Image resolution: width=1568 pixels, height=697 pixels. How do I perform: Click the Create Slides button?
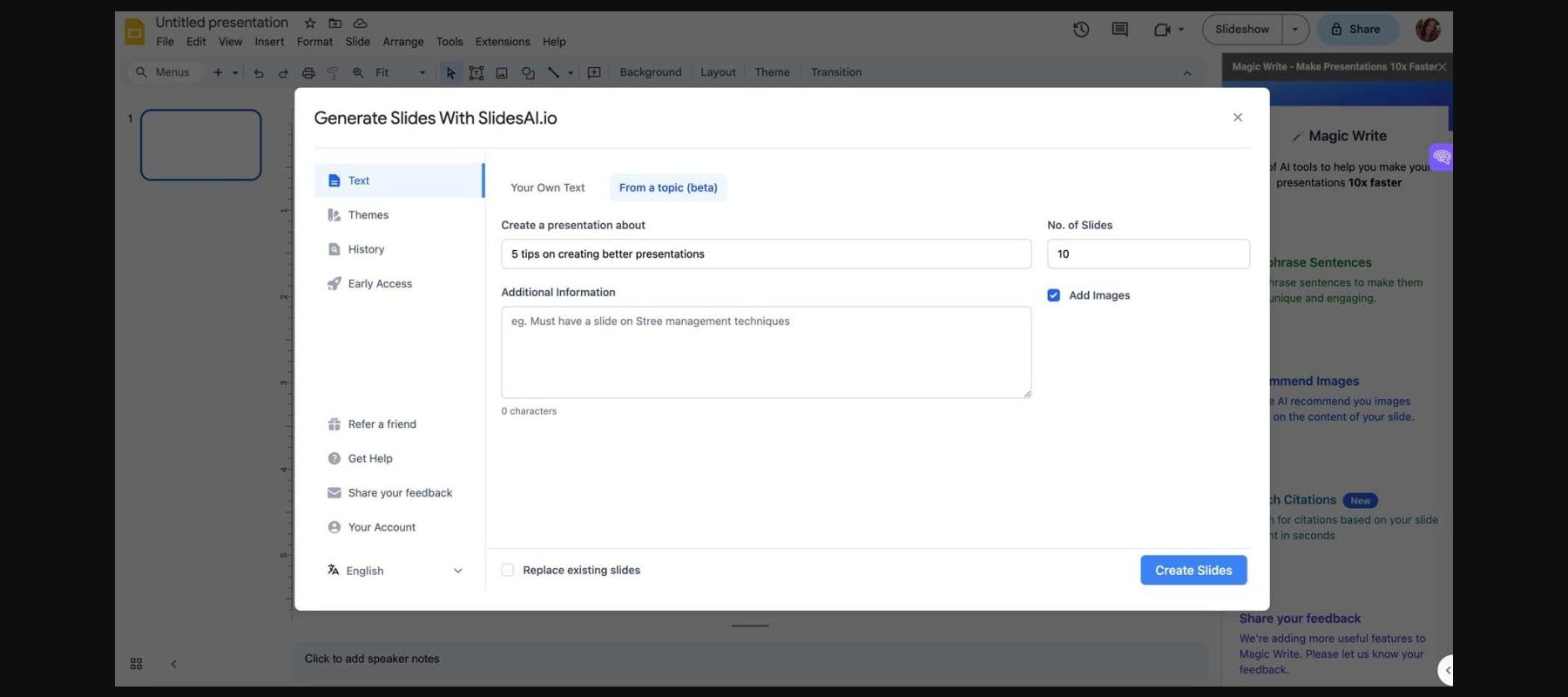tap(1193, 571)
